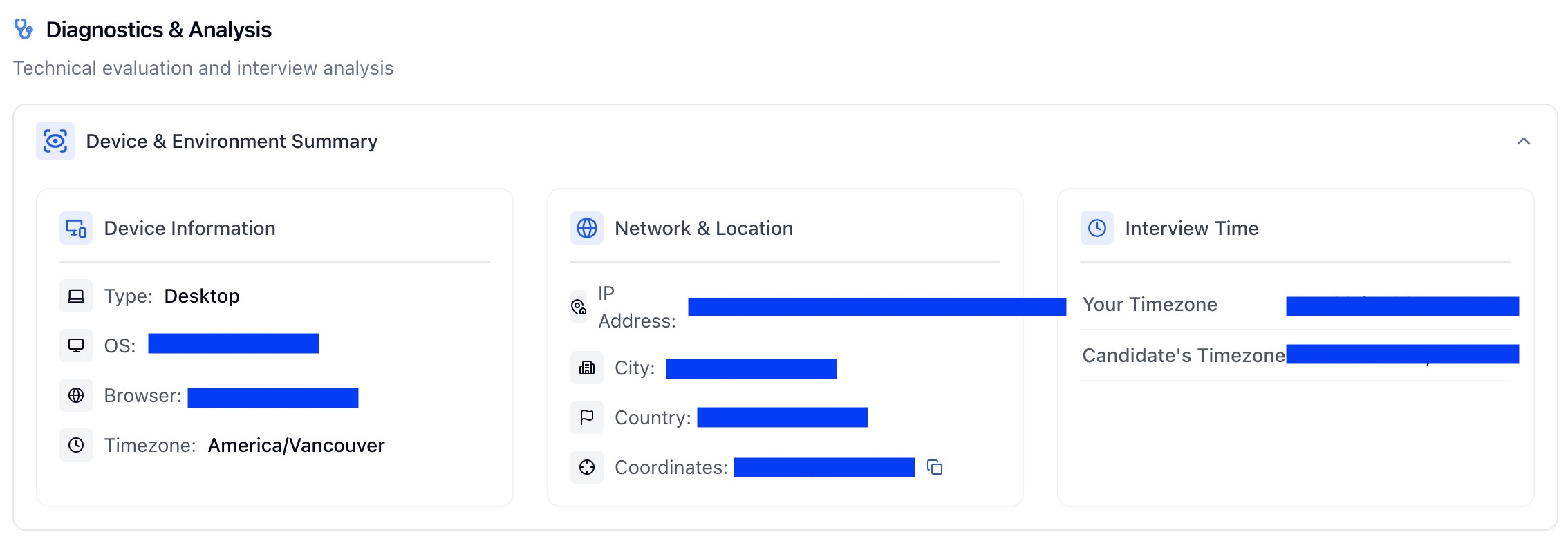Screen dimensions: 1568x550
Task: Click the Device & Environment Summary heading
Action: pos(232,141)
